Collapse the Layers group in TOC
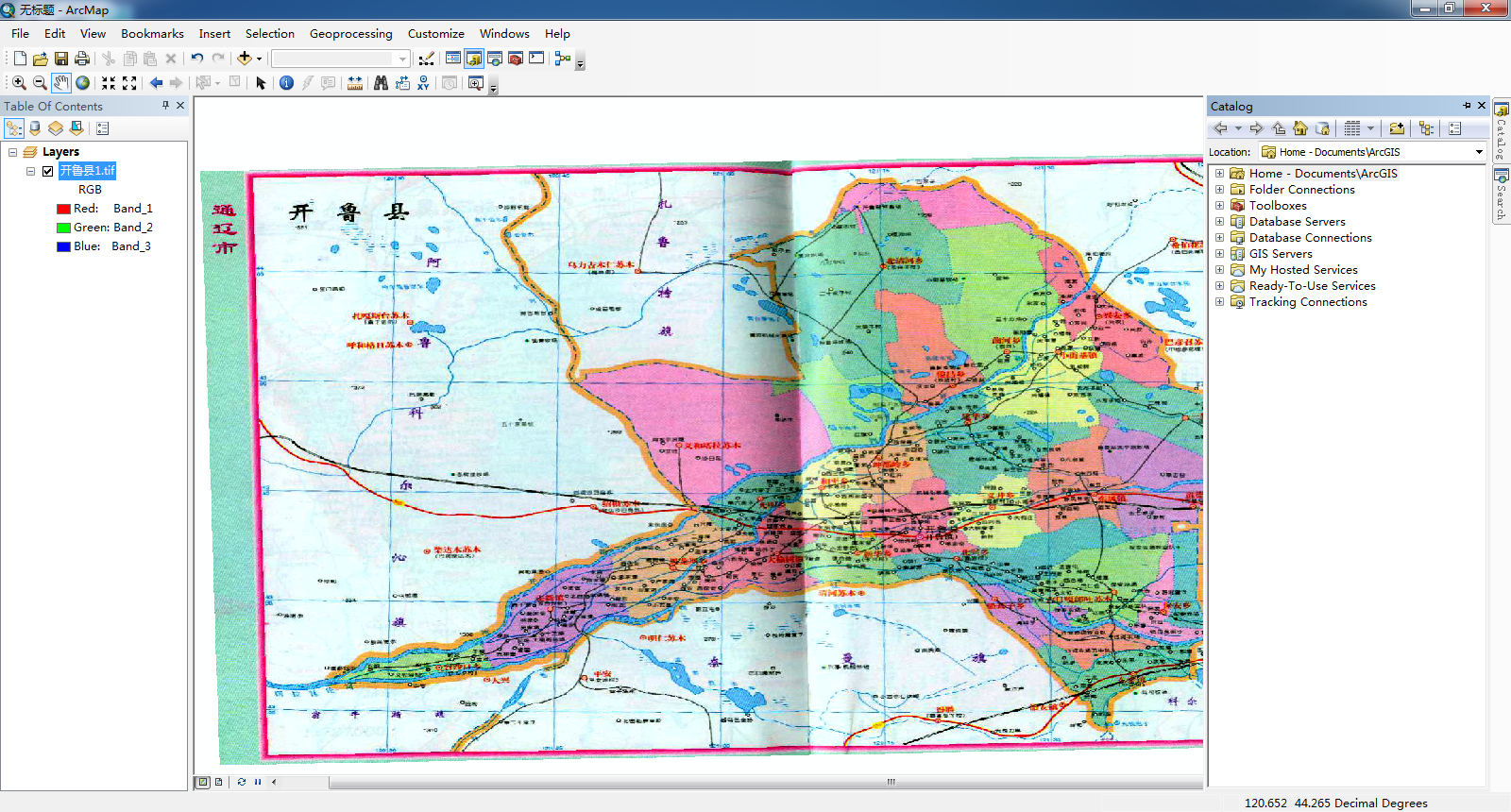 12,152
